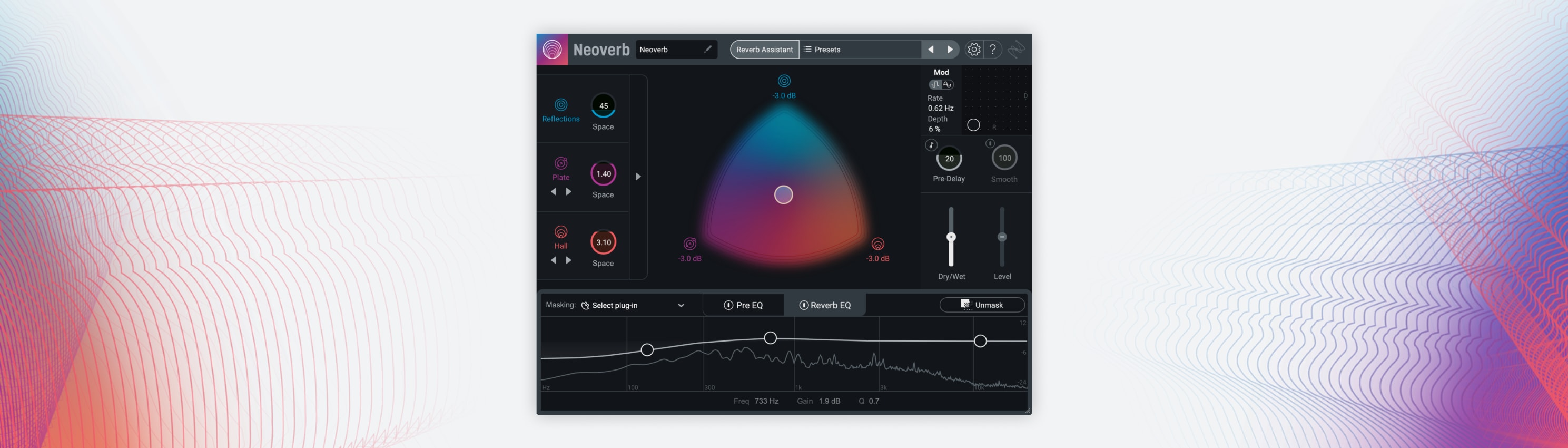Expand advanced panel with right arrow
The image size is (1568, 448).
(638, 177)
